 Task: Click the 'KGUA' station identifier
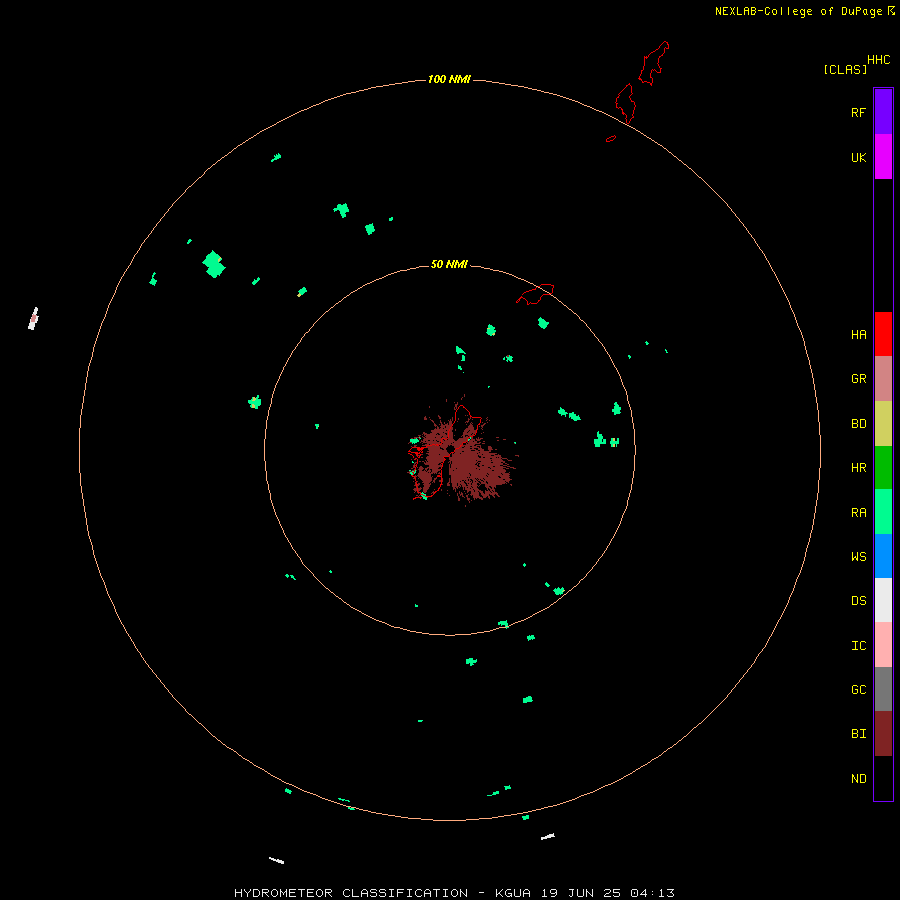[x=513, y=893]
